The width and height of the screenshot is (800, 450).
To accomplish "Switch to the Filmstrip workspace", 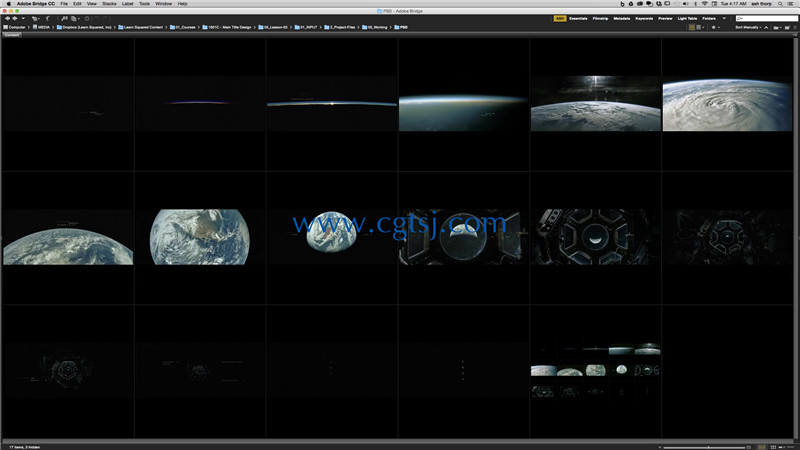I will pyautogui.click(x=601, y=18).
